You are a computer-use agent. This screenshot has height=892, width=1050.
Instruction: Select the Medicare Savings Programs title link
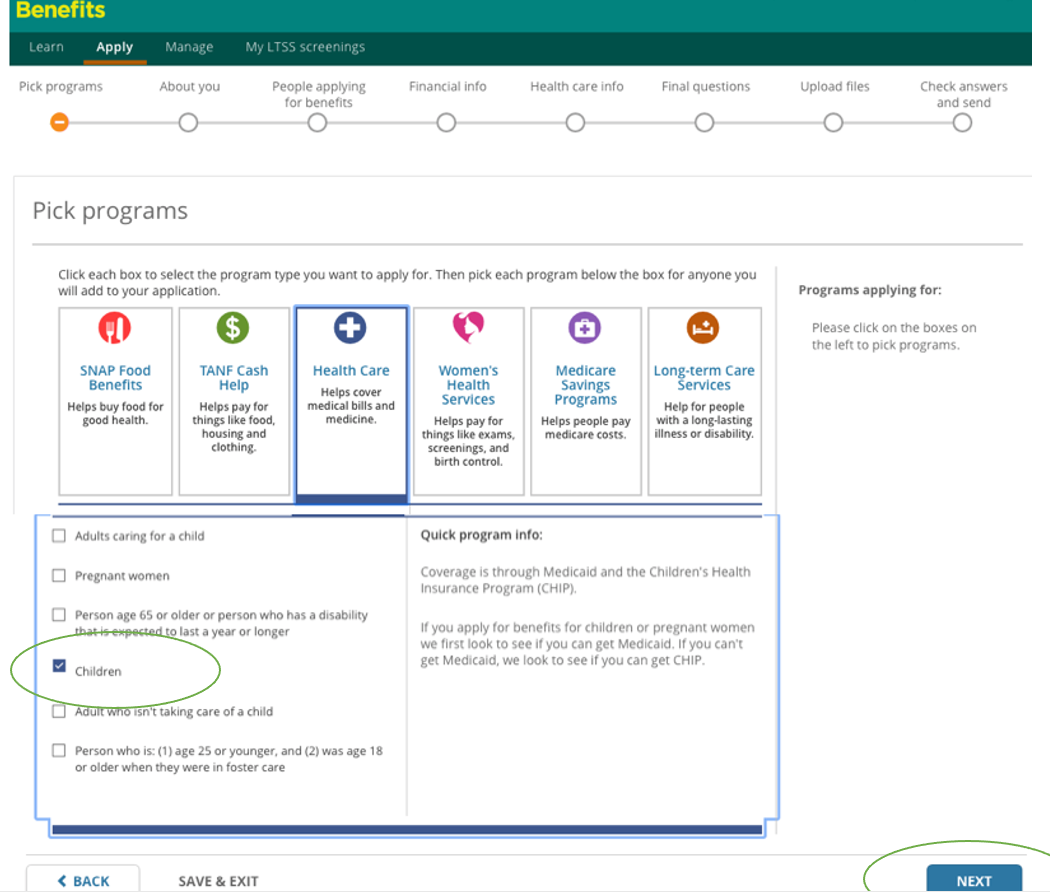click(x=586, y=385)
